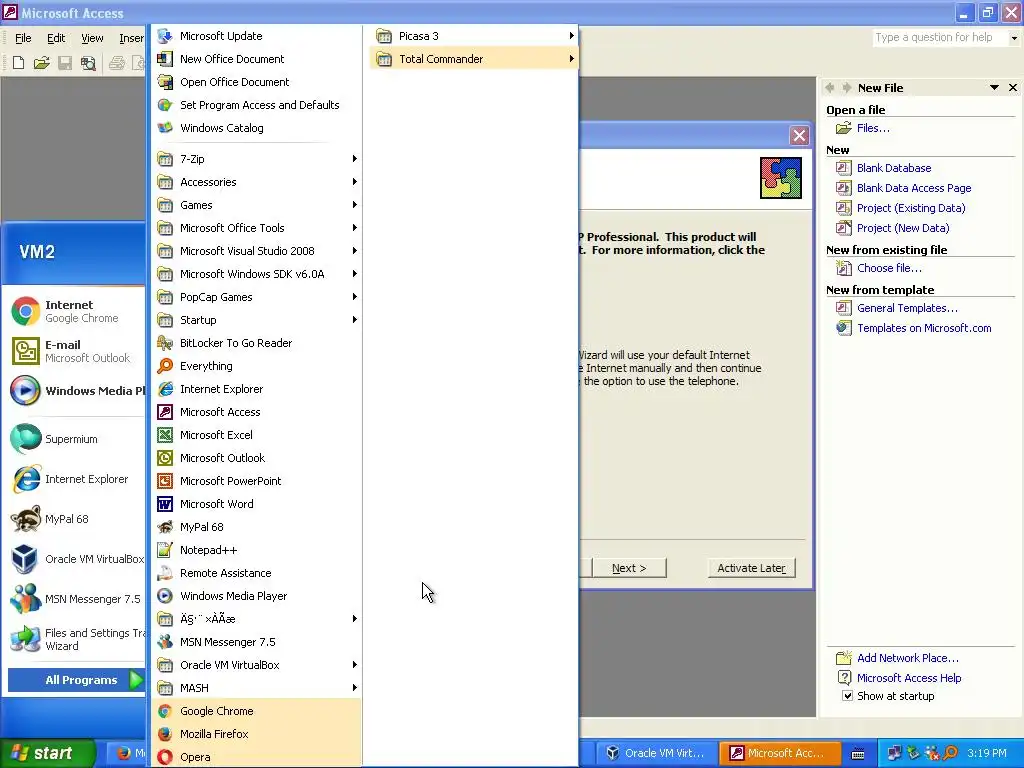This screenshot has height=768, width=1024.
Task: Open Supermium in pinned start menu
Action: (x=76, y=439)
